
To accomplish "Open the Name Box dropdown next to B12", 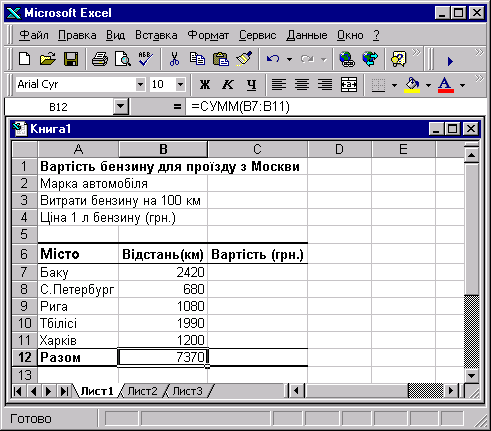I will 120,107.
